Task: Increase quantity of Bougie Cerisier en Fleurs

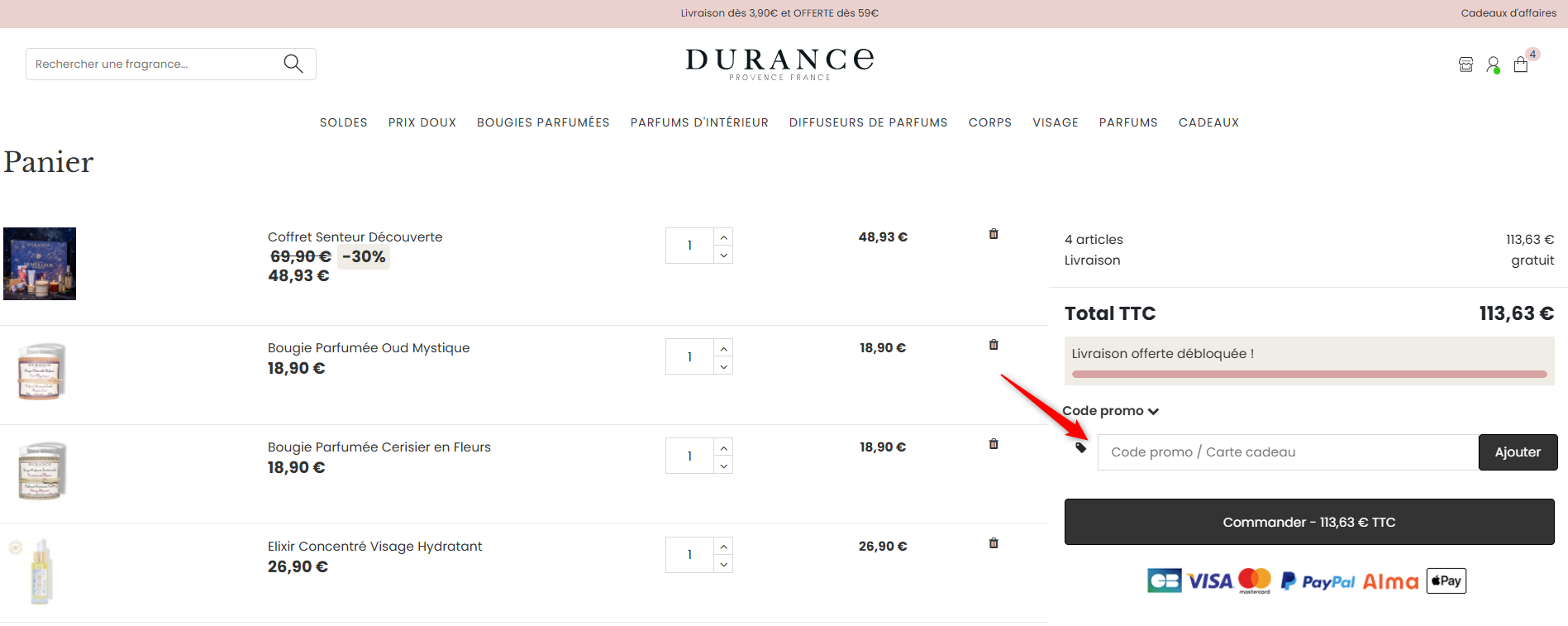Action: point(723,447)
